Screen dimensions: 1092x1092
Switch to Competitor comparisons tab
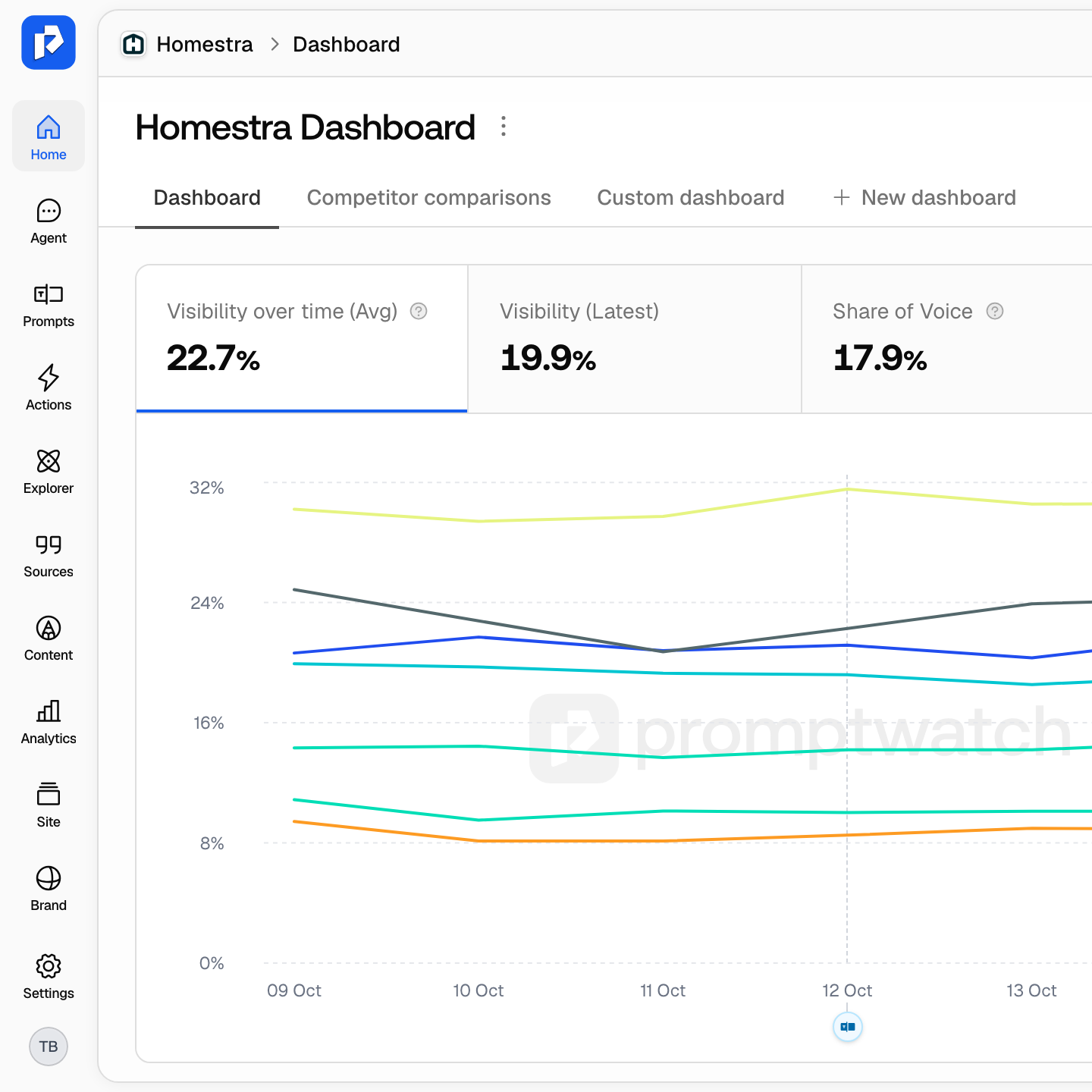(429, 198)
